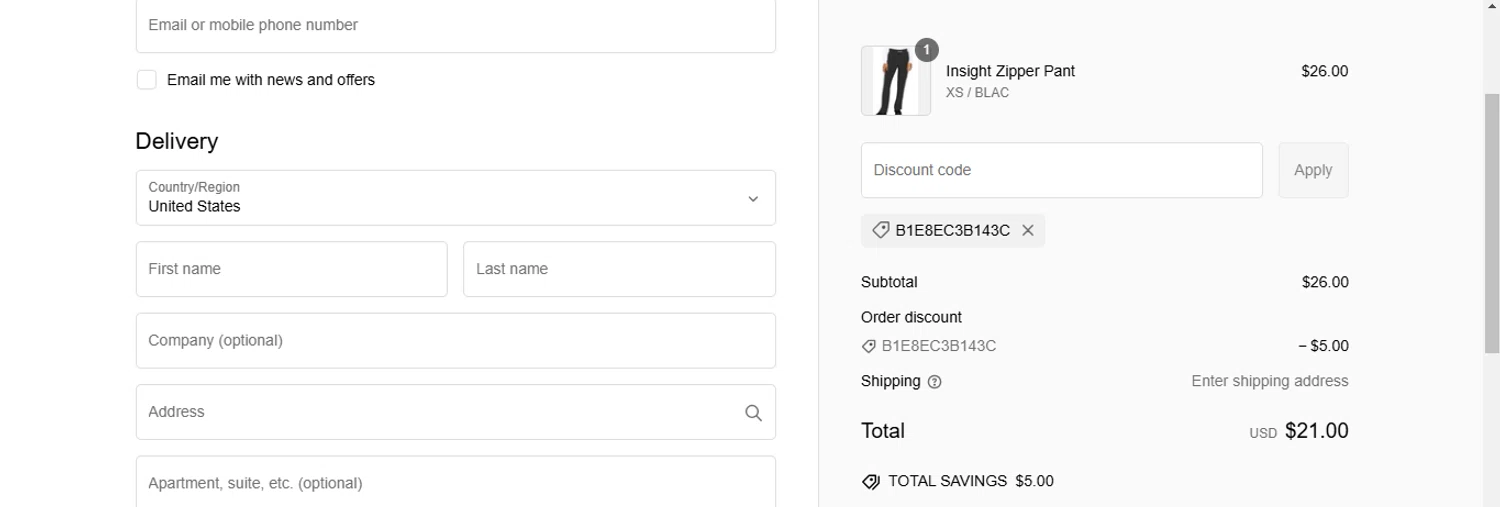This screenshot has width=1500, height=507.
Task: Click the order discount tag icon
Action: click(869, 347)
